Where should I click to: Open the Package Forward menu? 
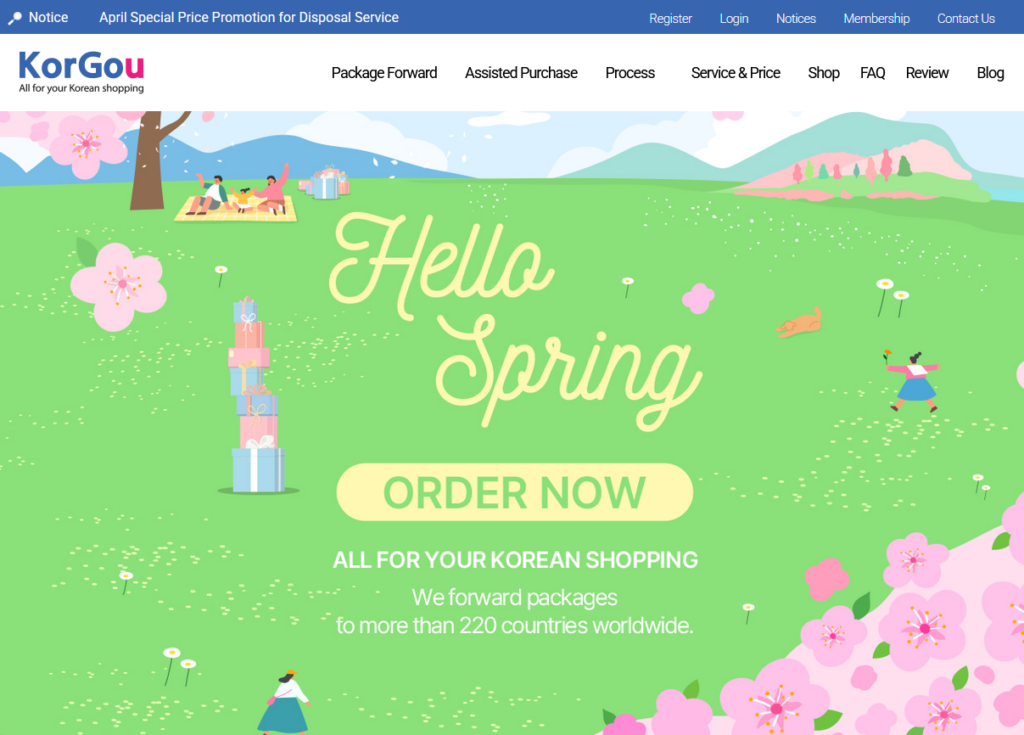[x=384, y=73]
